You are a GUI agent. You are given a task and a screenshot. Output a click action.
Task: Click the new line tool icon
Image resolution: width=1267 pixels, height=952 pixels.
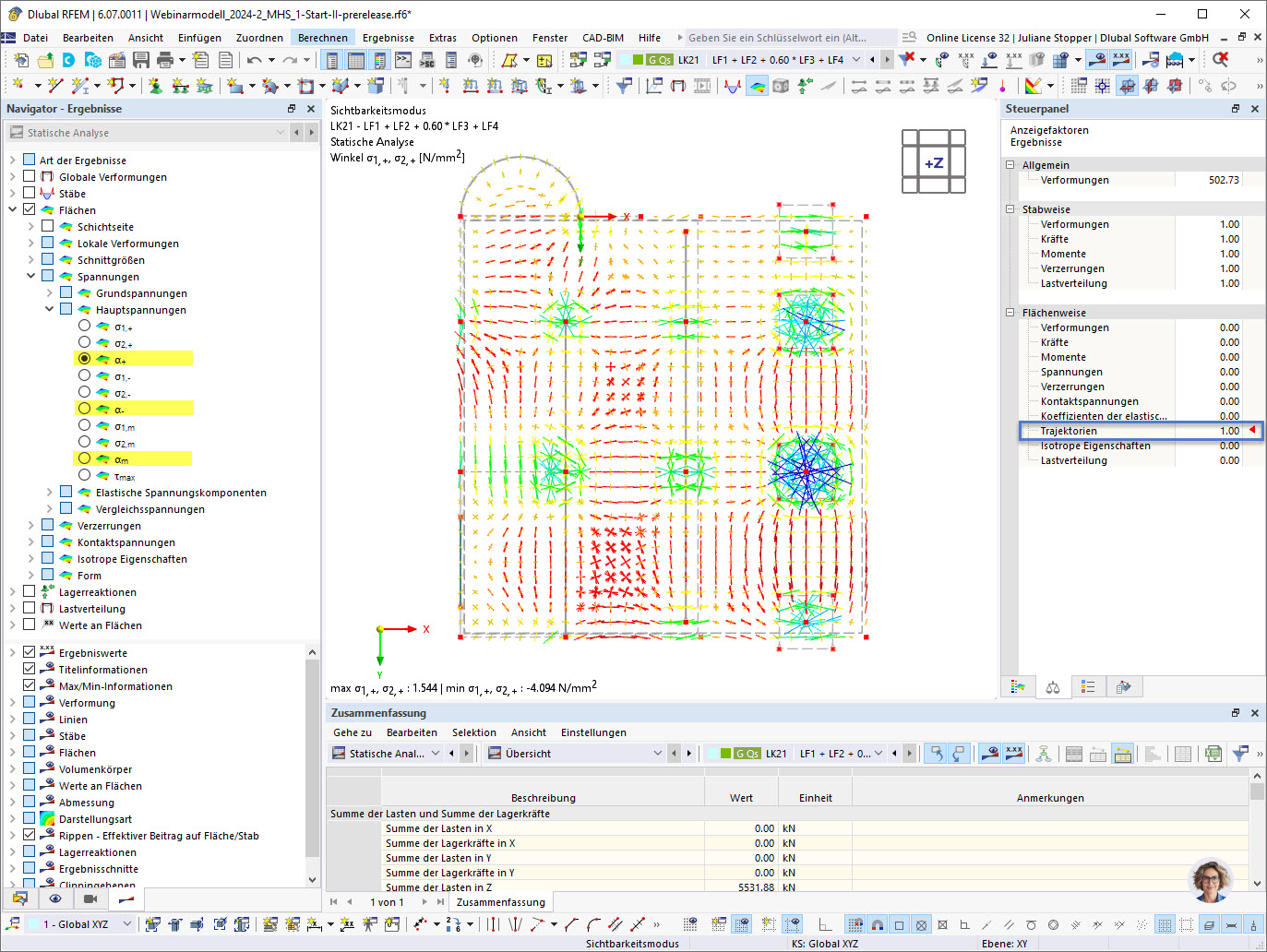[55, 86]
